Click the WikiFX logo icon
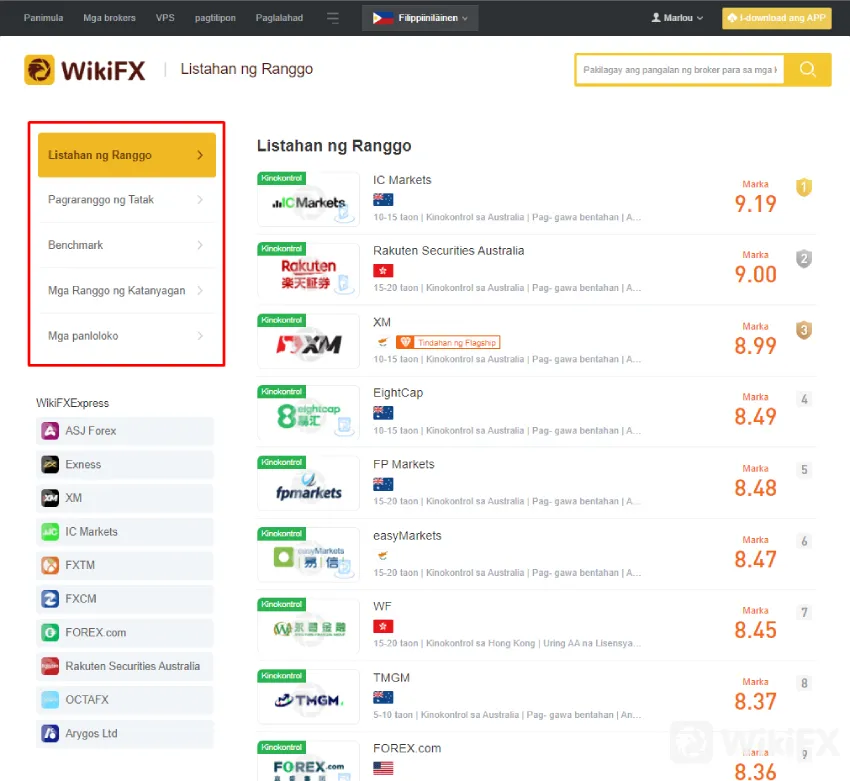Viewport: 850px width, 781px height. pyautogui.click(x=39, y=70)
